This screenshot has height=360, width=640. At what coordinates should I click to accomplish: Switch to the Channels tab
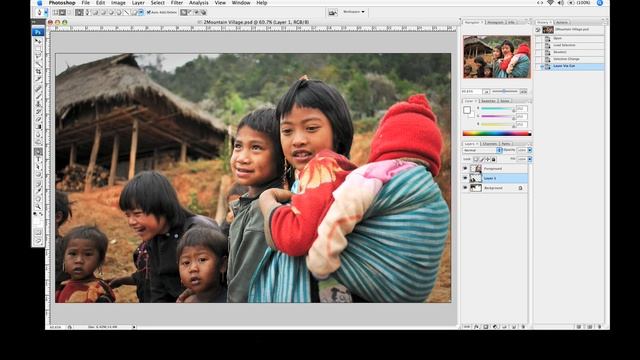490,144
